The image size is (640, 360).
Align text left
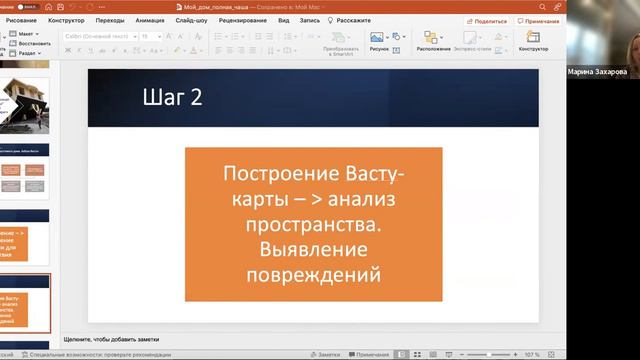218,51
